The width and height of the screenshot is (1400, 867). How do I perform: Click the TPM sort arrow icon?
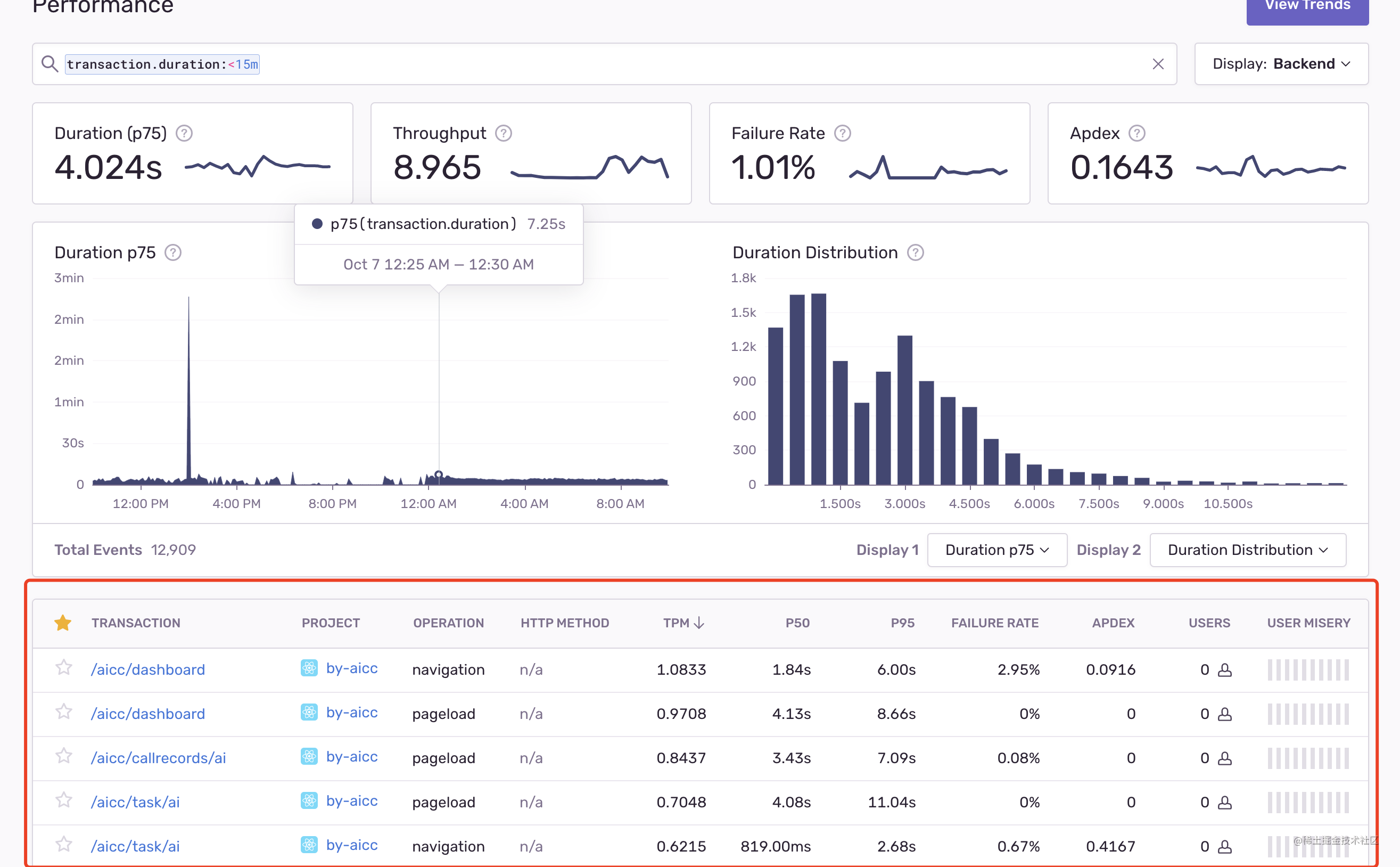[699, 623]
